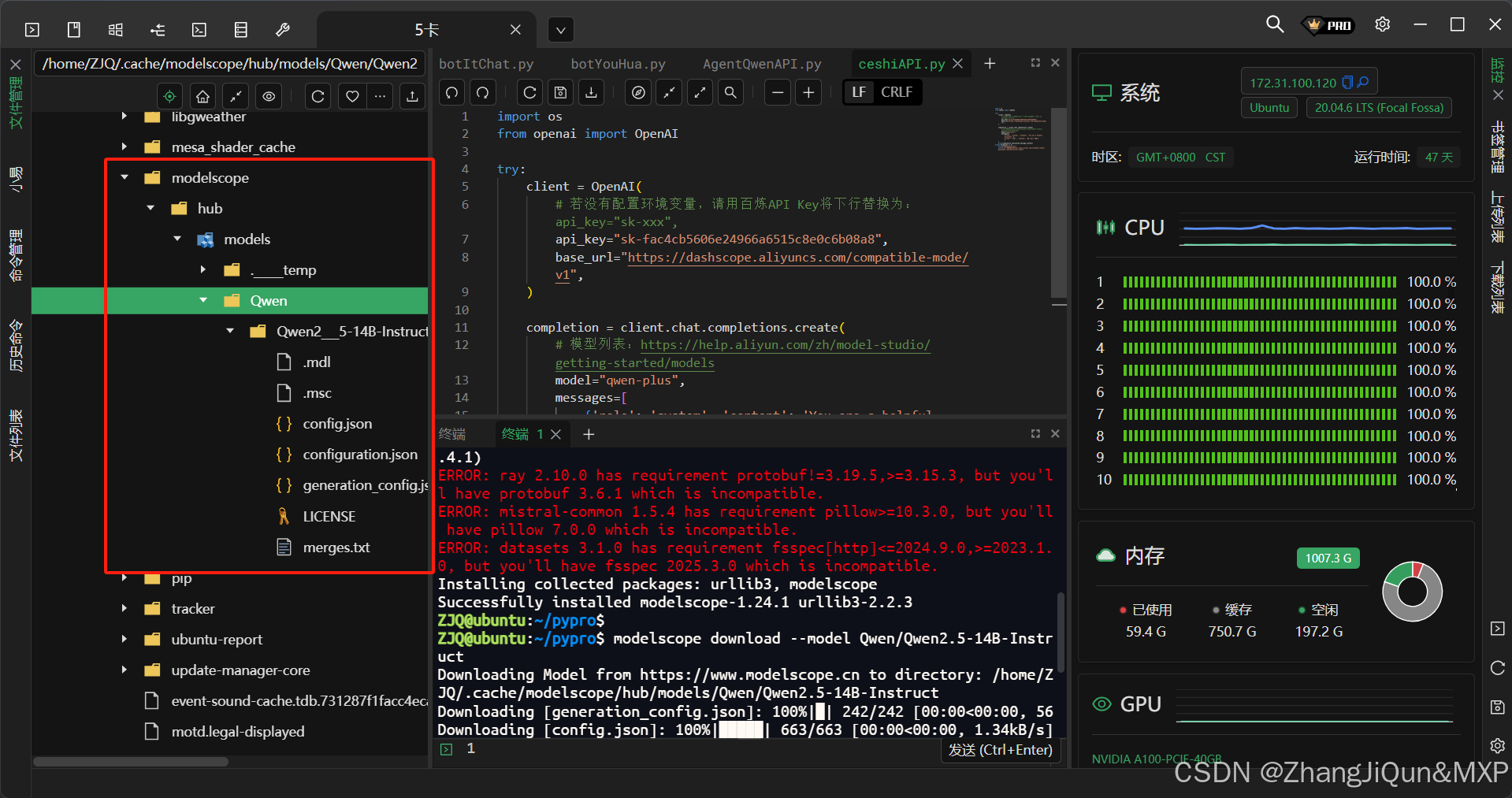Save the file in editor toolbar
The height and width of the screenshot is (798, 1512).
[x=560, y=92]
